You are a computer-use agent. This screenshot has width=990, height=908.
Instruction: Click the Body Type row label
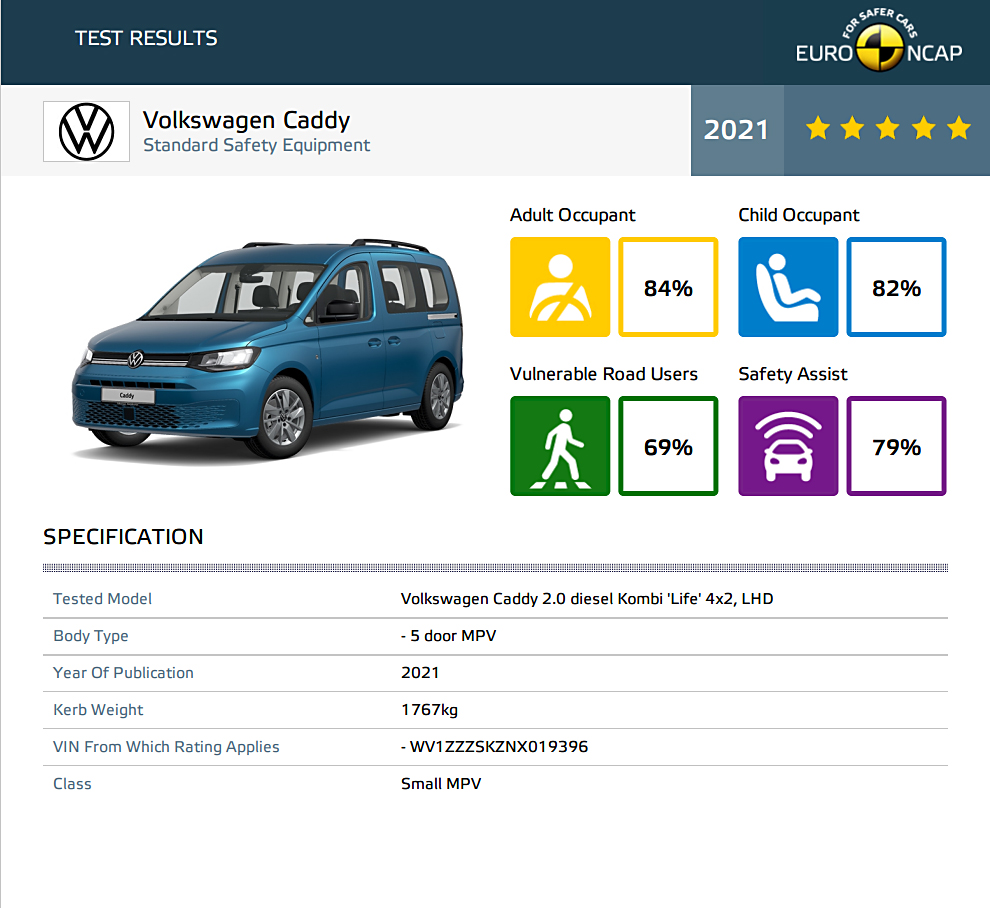click(x=91, y=636)
